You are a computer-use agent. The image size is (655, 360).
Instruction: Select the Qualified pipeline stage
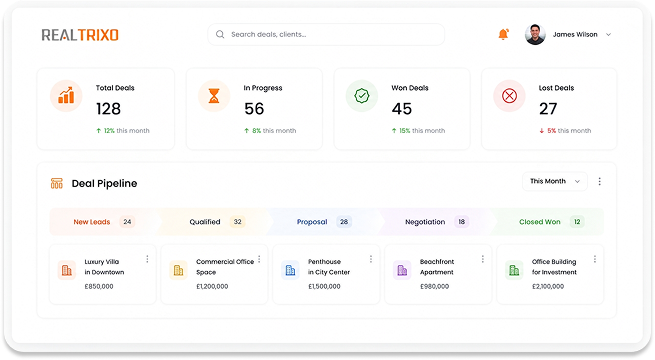(215, 222)
